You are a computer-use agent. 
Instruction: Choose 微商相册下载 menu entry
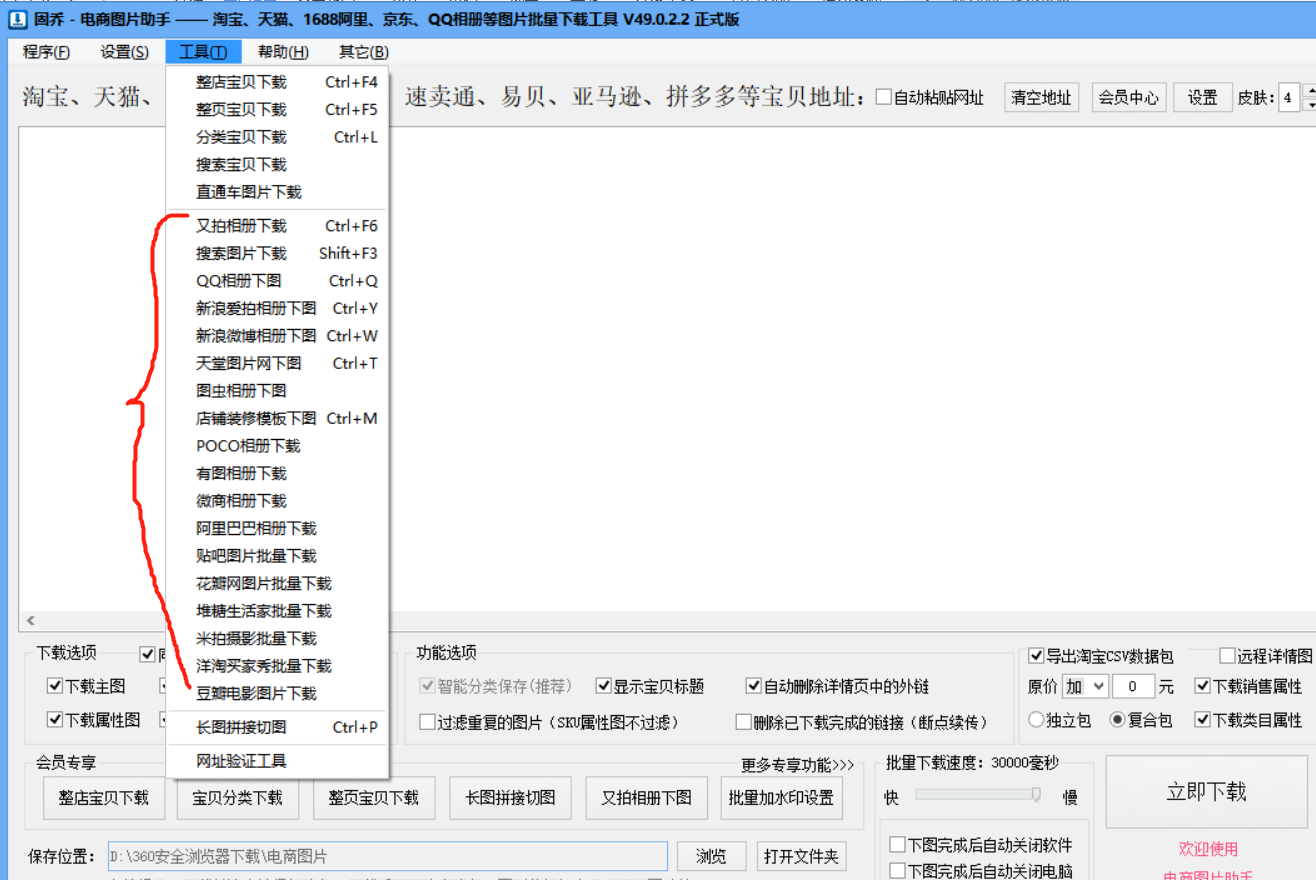277,501
